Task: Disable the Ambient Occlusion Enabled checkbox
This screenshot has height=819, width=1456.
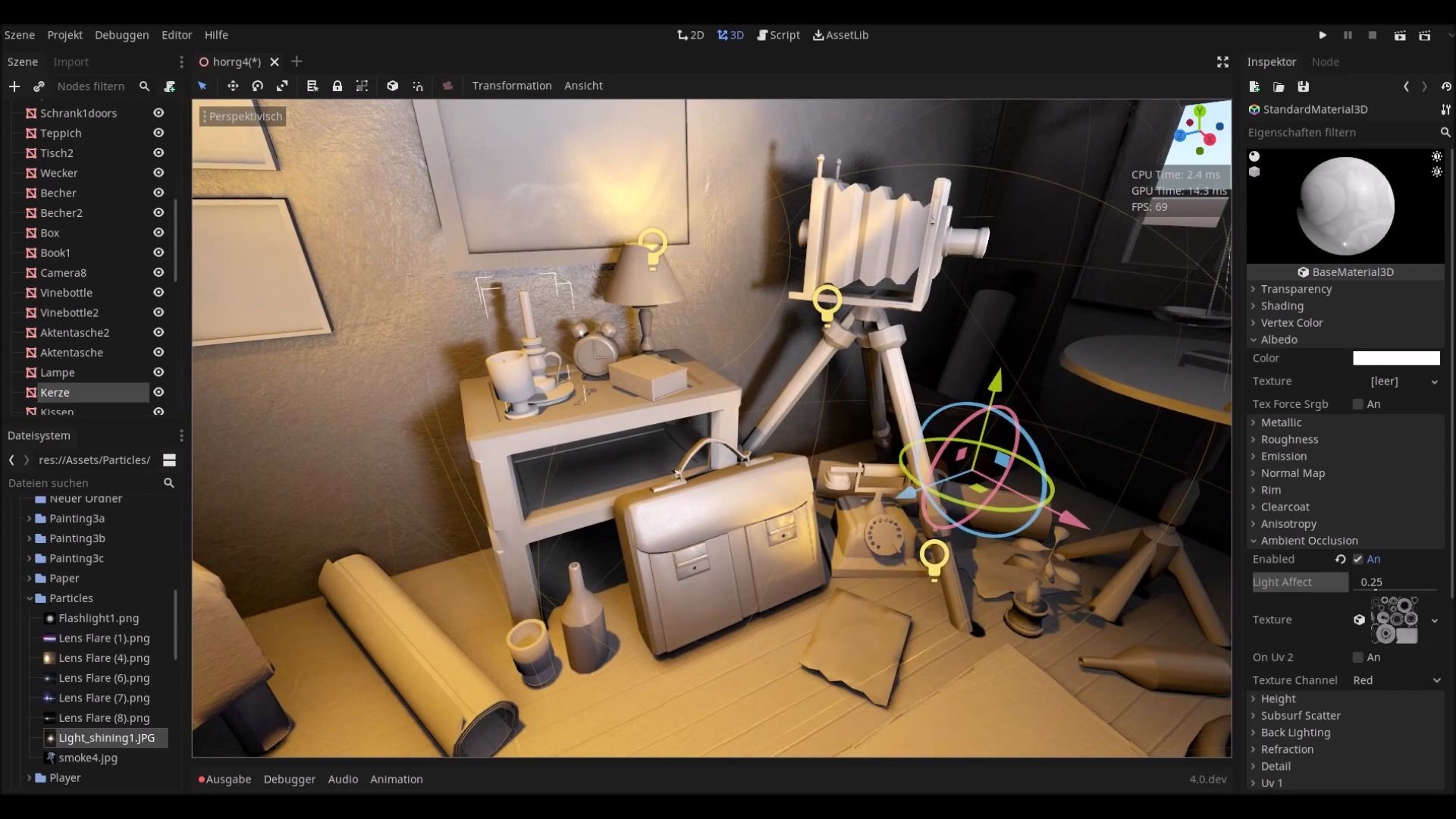Action: pos(1357,560)
